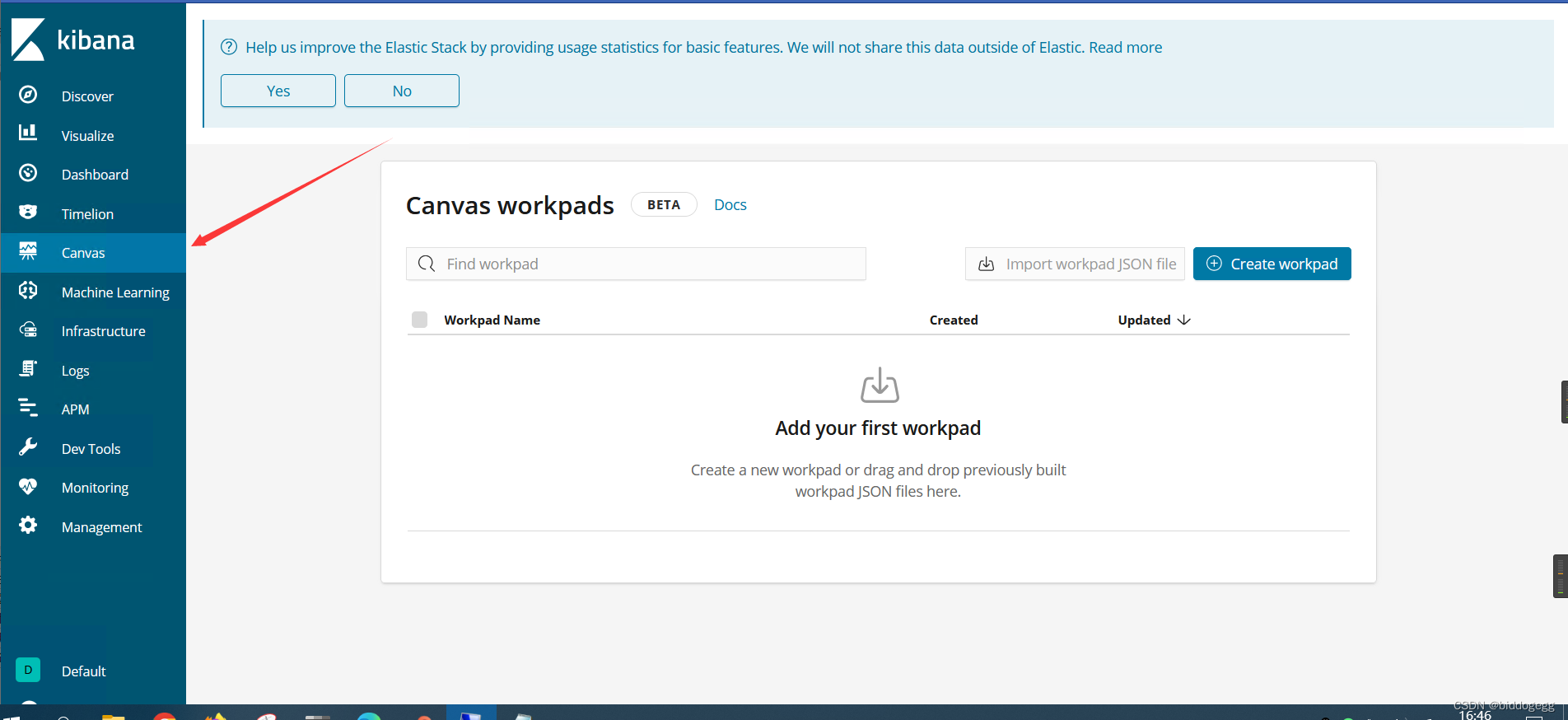Click Yes to share usage statistics
Viewport: 1568px width, 720px height.
(278, 91)
